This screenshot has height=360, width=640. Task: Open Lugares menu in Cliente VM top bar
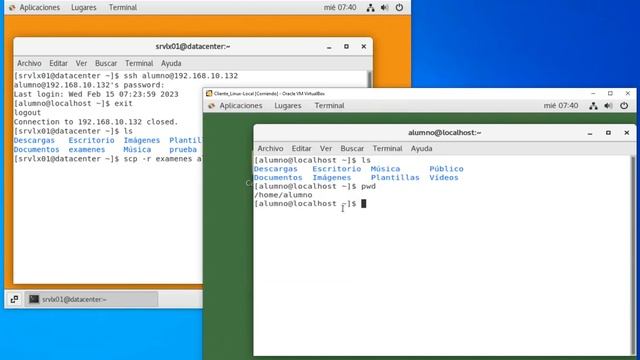point(288,106)
